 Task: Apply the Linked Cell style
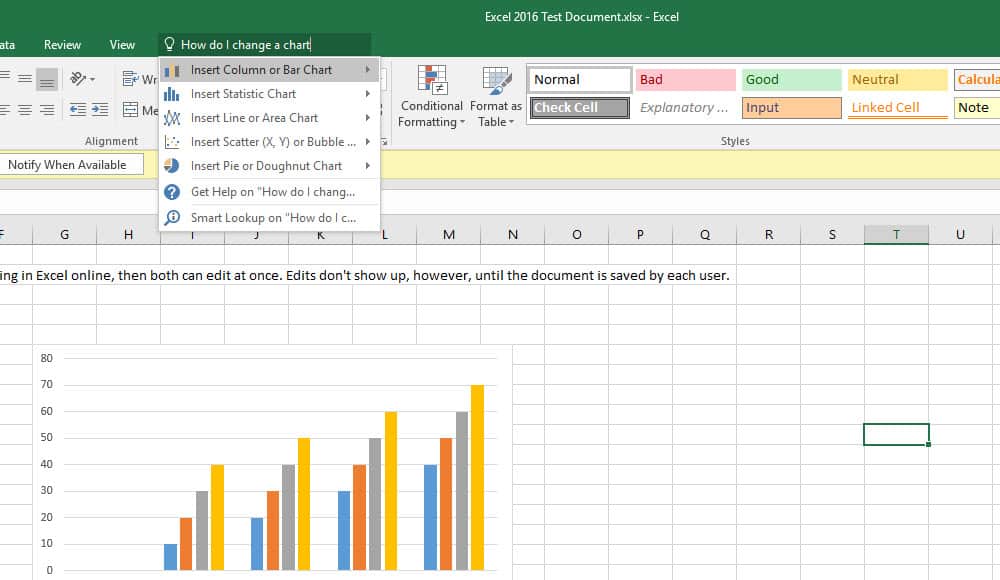click(897, 108)
